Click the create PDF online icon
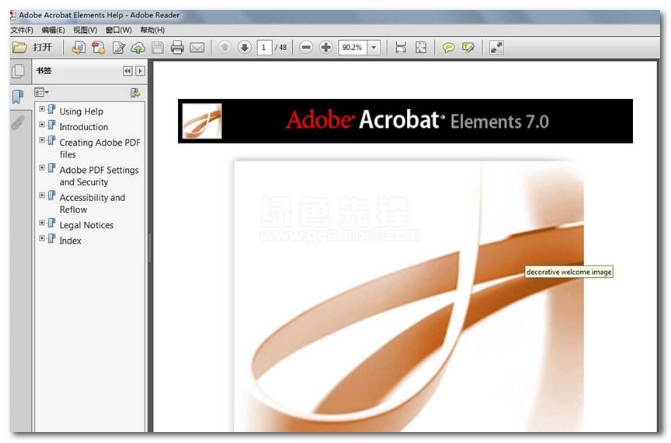 tap(78, 48)
